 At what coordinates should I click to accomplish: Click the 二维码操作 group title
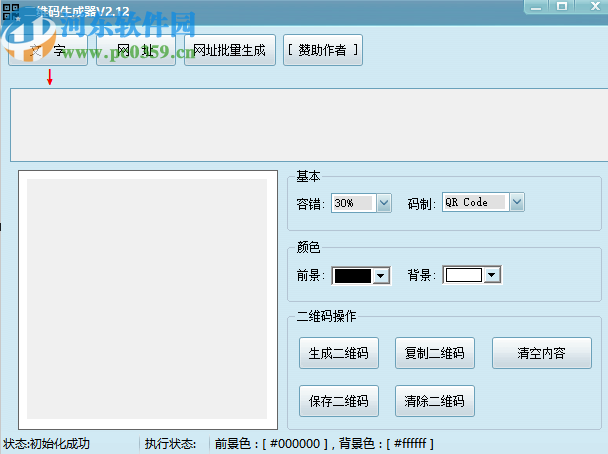(x=326, y=316)
